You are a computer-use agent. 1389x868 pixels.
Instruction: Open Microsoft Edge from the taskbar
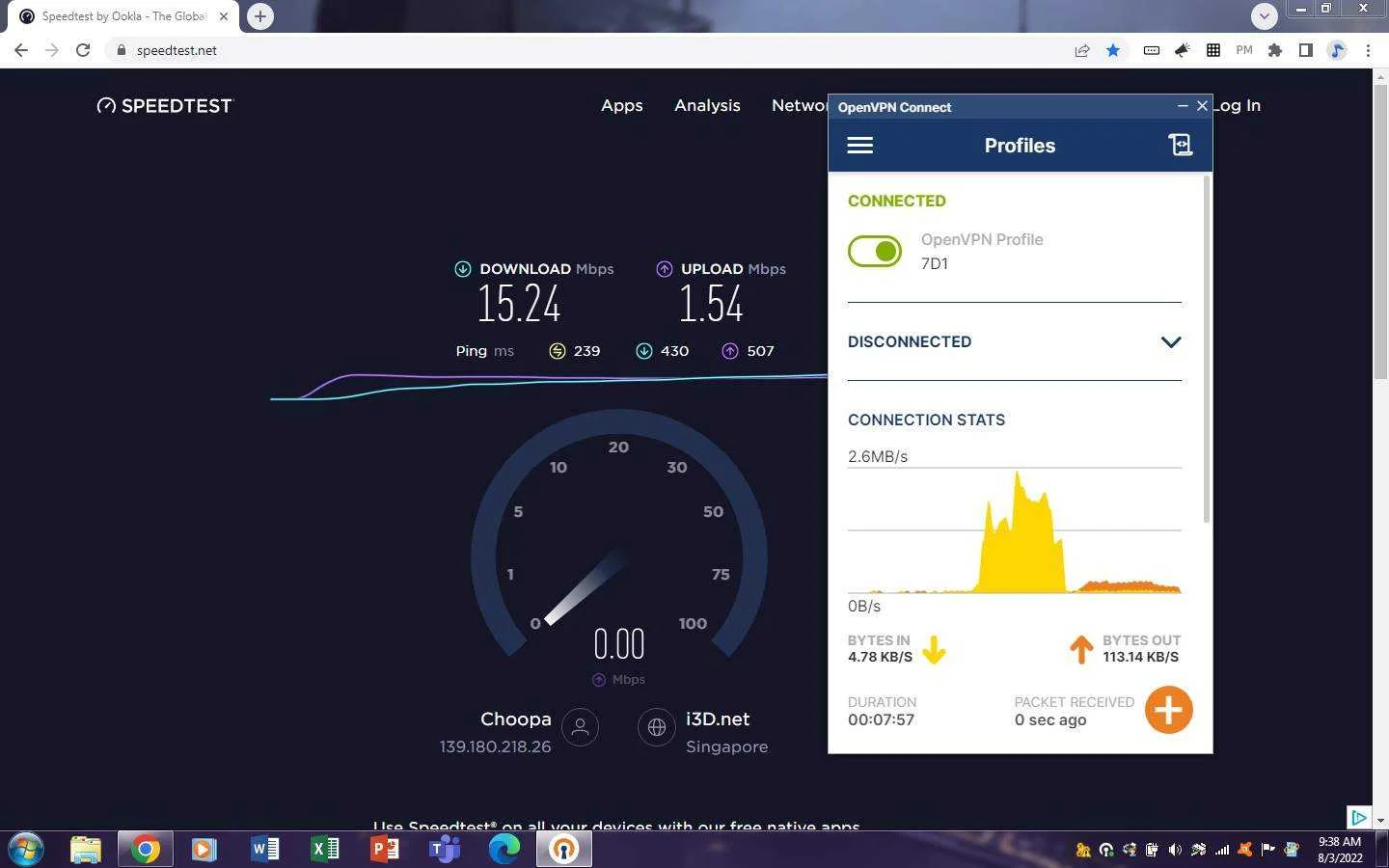point(504,849)
